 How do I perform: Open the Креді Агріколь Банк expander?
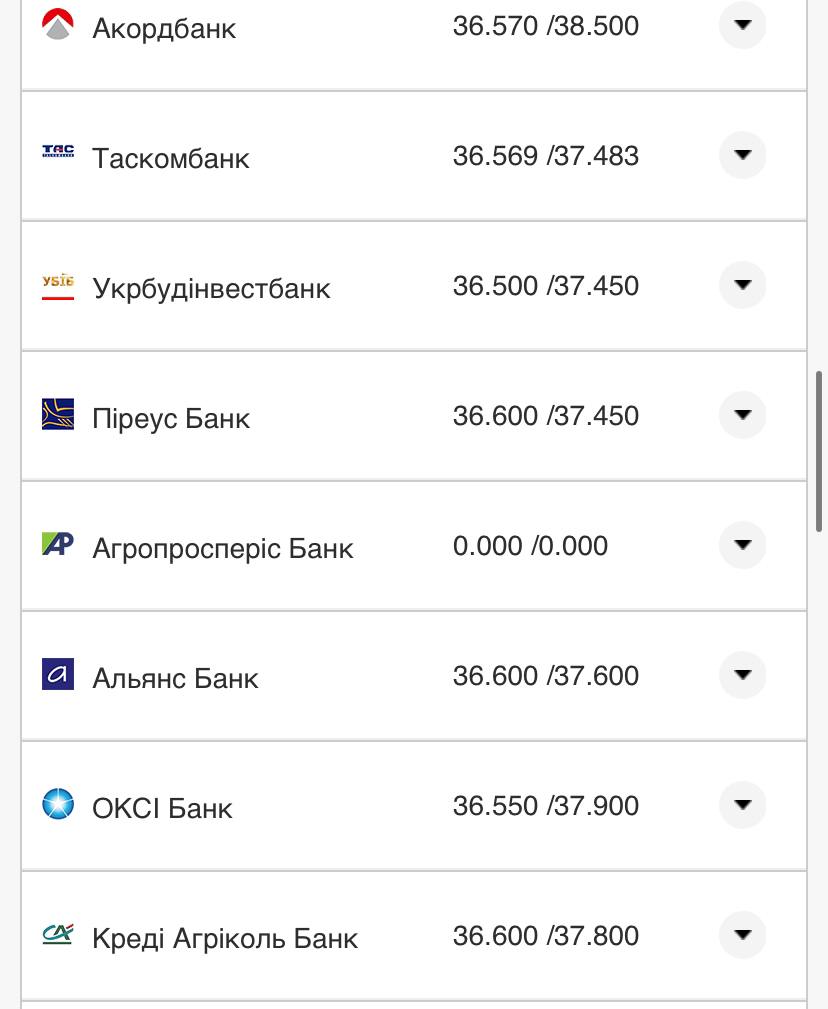[742, 935]
